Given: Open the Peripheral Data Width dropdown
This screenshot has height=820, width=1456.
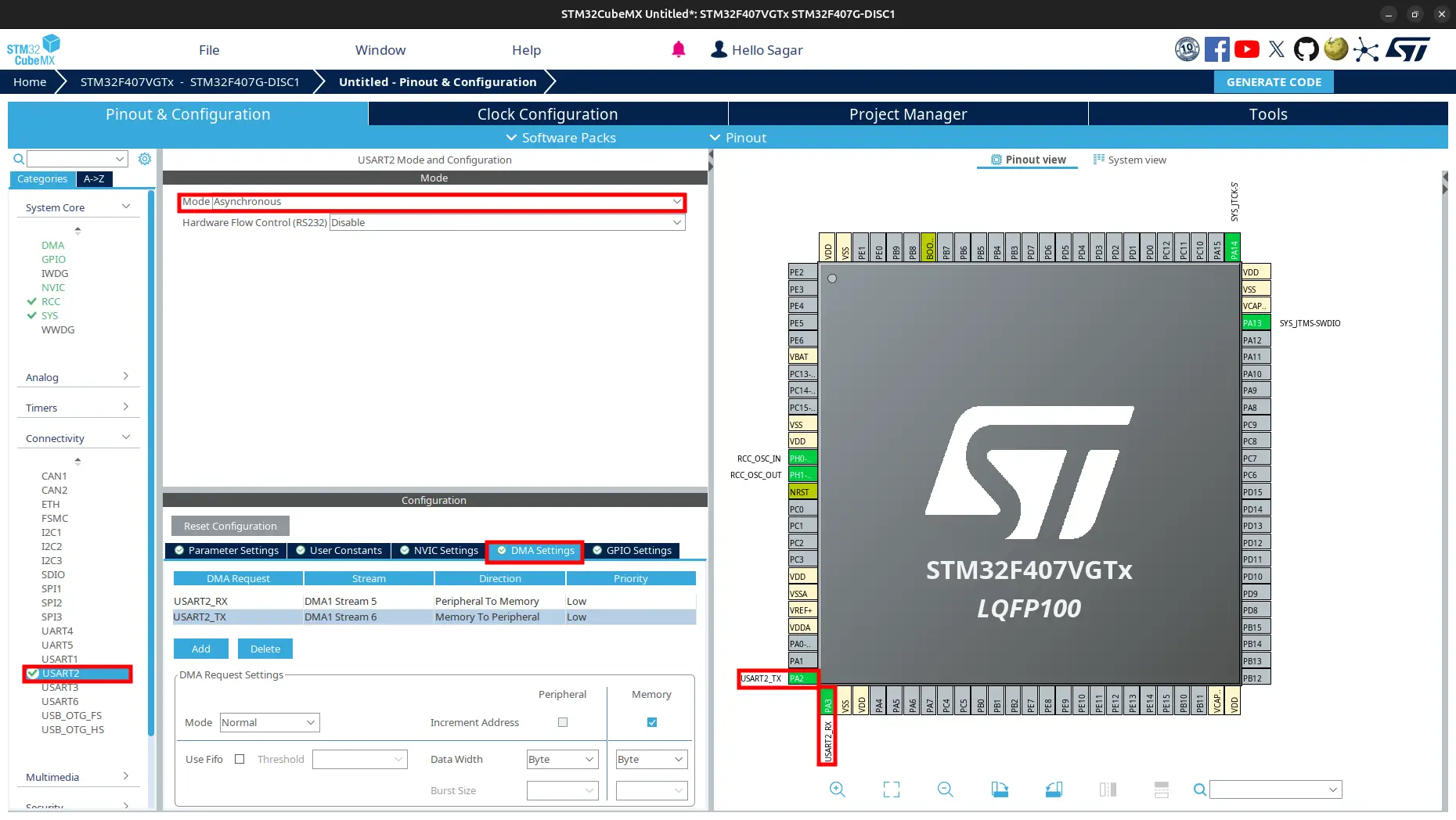Looking at the screenshot, I should coord(562,759).
